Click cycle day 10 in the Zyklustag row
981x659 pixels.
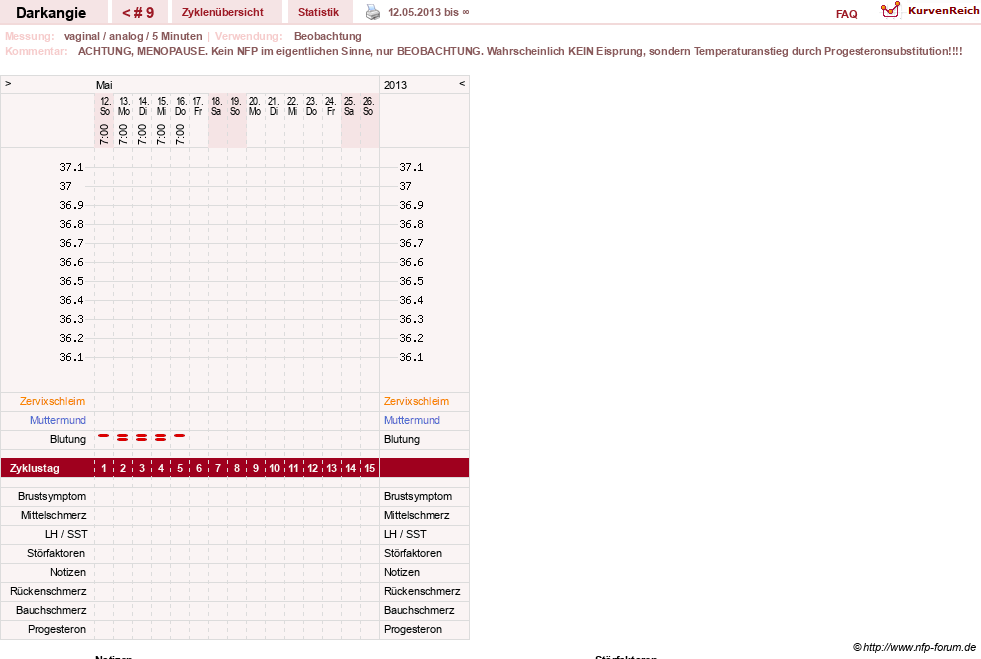click(x=275, y=468)
